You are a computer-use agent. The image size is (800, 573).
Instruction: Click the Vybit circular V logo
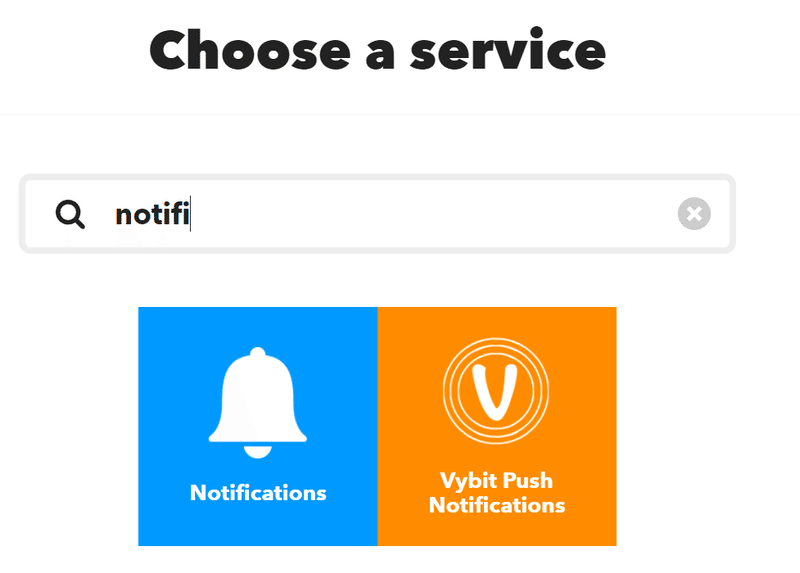click(496, 391)
